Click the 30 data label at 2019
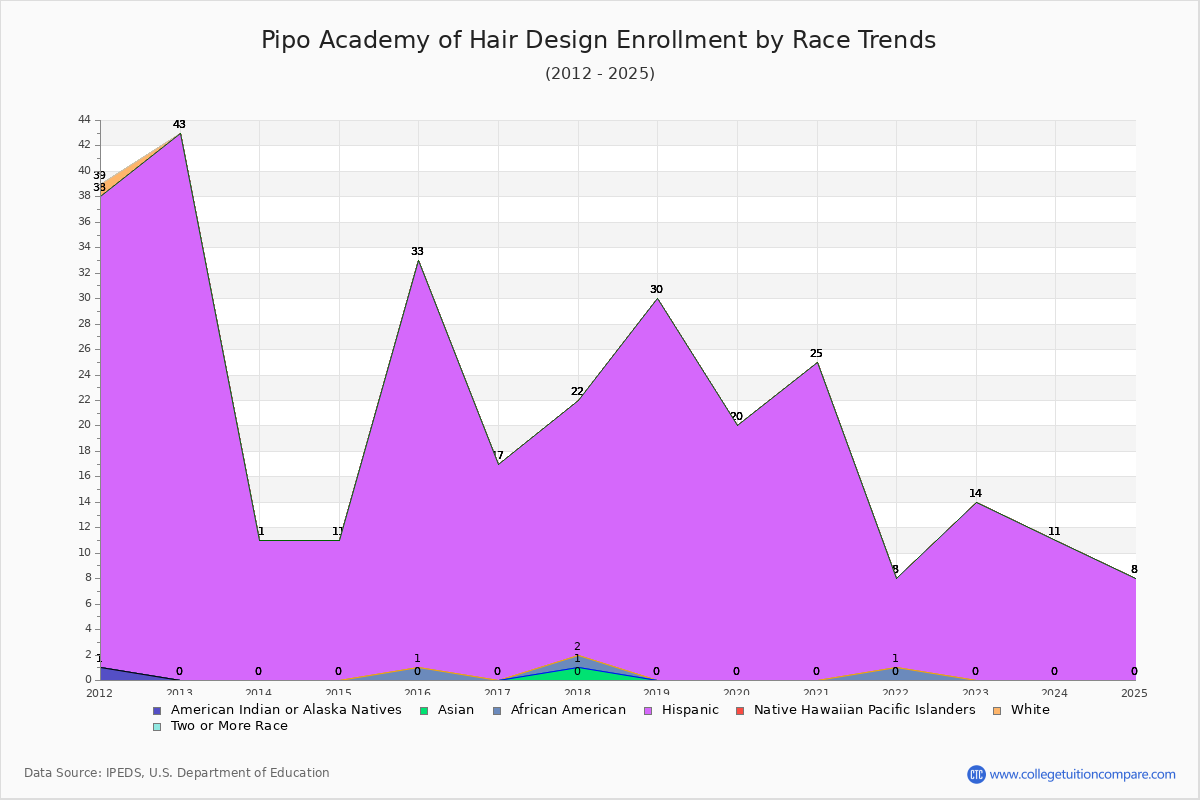This screenshot has height=800, width=1200. click(x=656, y=290)
